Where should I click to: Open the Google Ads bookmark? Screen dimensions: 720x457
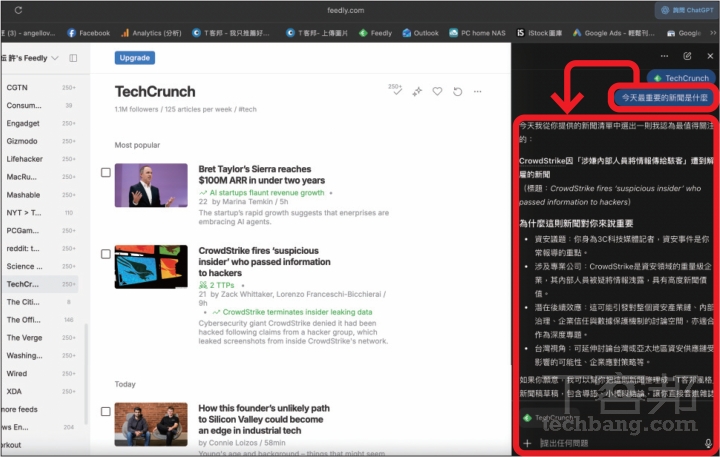(614, 33)
